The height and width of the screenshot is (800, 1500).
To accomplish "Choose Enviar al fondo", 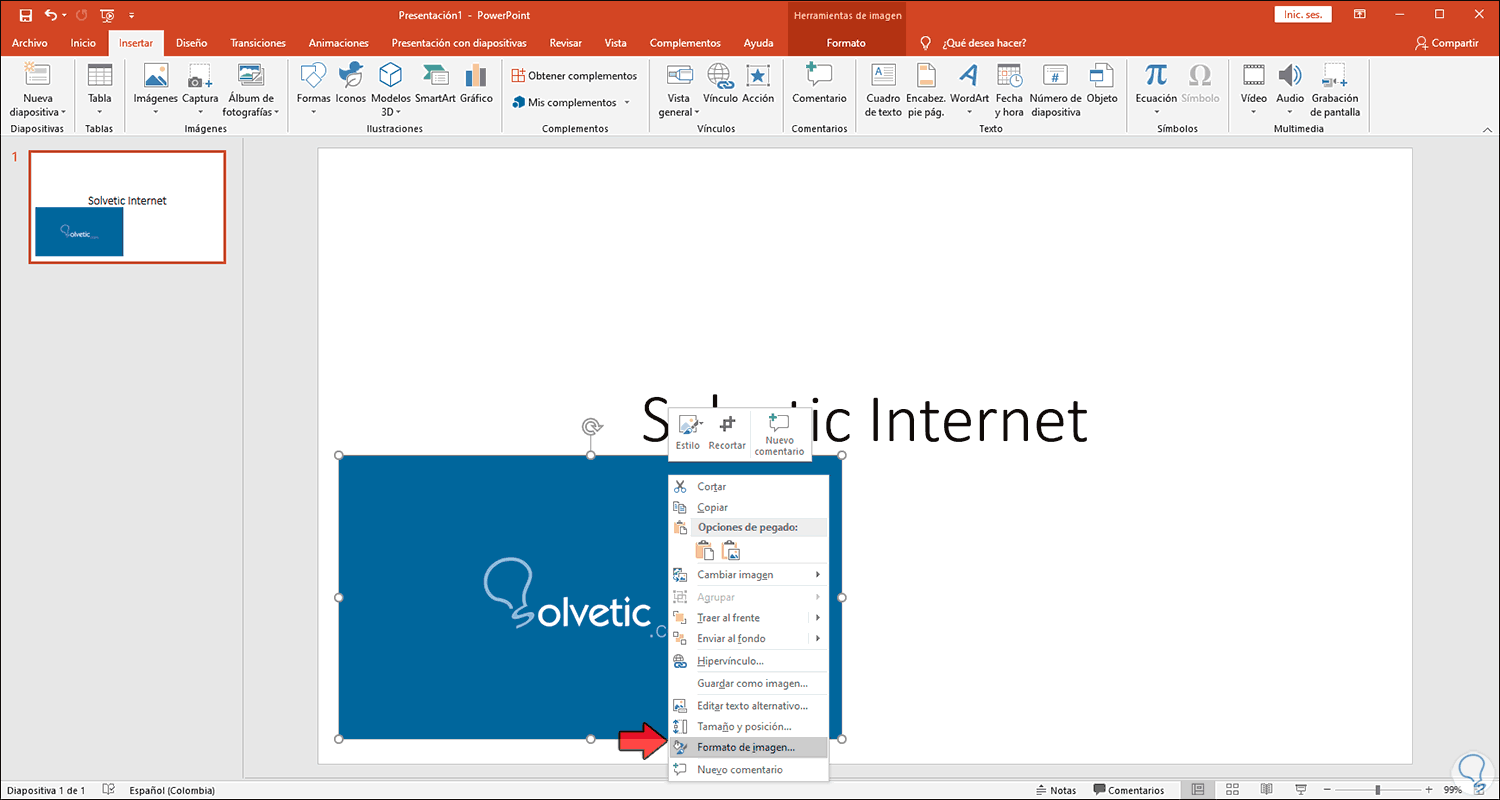I will coord(748,639).
